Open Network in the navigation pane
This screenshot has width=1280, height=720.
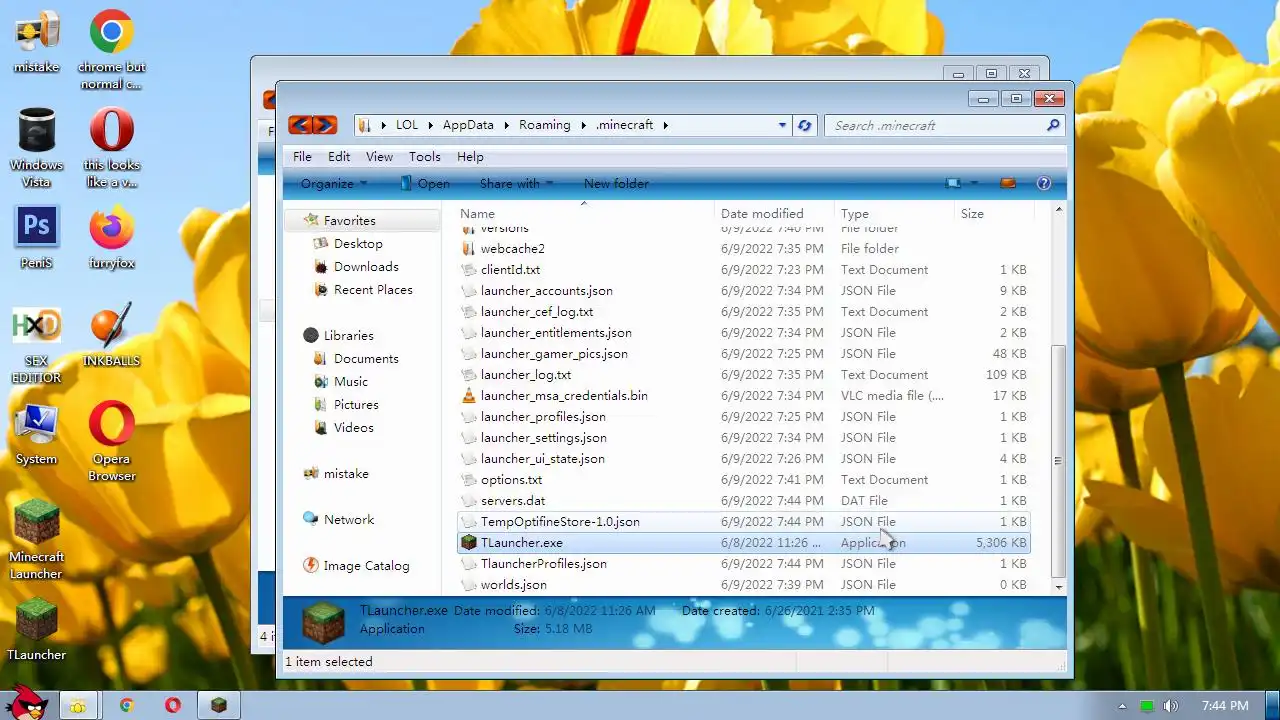pyautogui.click(x=349, y=520)
